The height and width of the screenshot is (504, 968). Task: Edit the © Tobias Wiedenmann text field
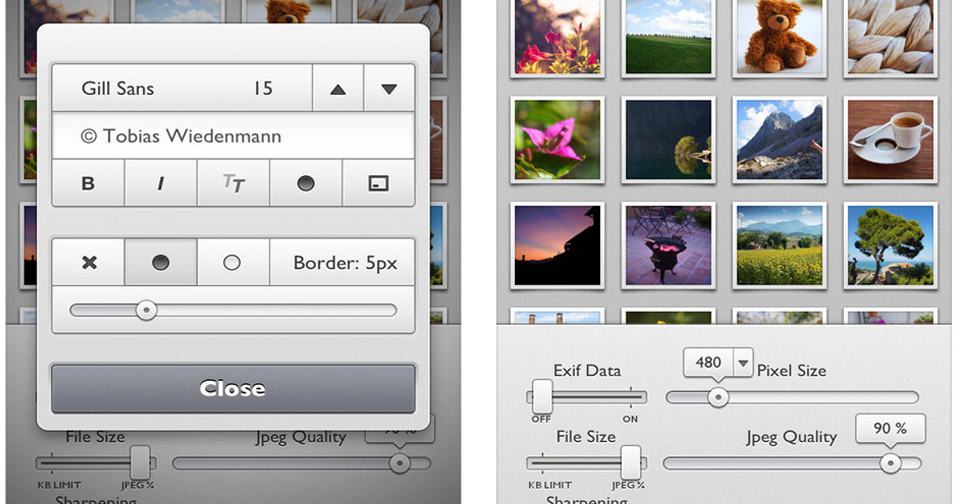[233, 137]
